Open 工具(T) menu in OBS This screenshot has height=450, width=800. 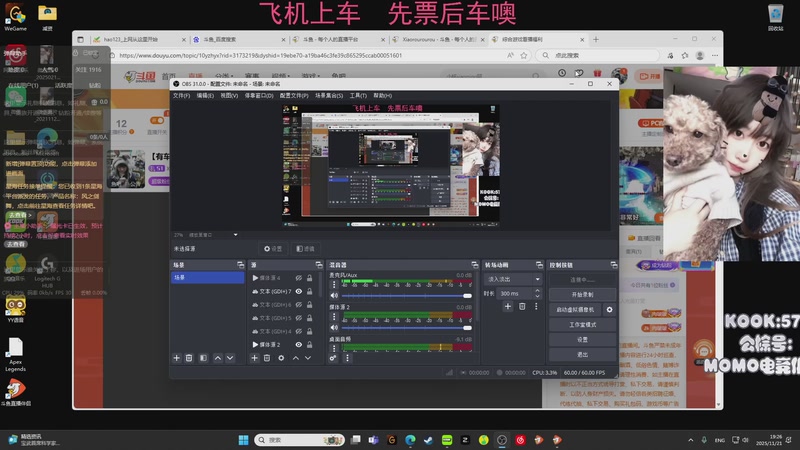click(358, 95)
